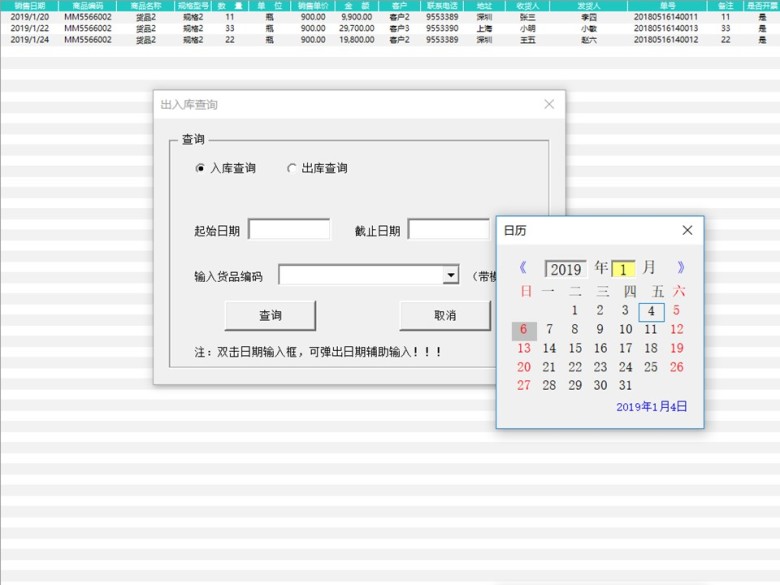Click the 2019/1/22 date cell in sheet
Image resolution: width=780 pixels, height=585 pixels.
tap(29, 28)
